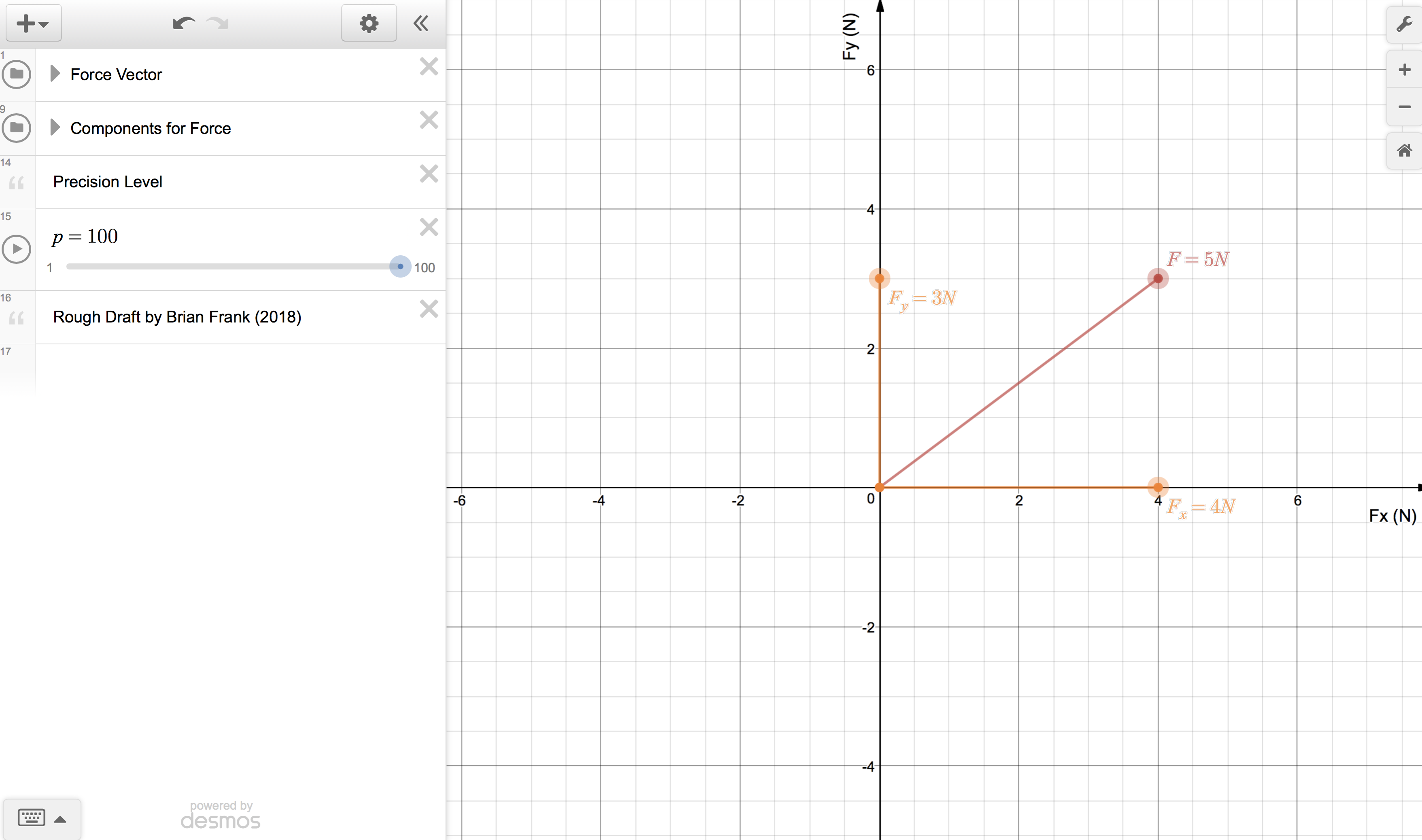Open the wrench graph settings
This screenshot has width=1422, height=840.
[1405, 24]
